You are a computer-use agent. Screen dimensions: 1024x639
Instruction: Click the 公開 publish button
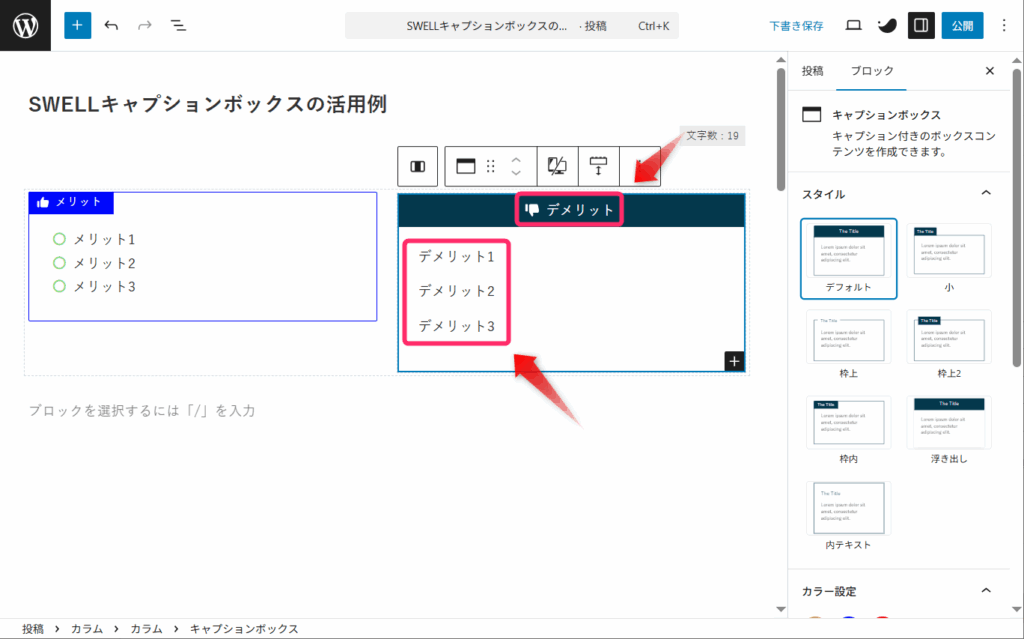pos(962,25)
